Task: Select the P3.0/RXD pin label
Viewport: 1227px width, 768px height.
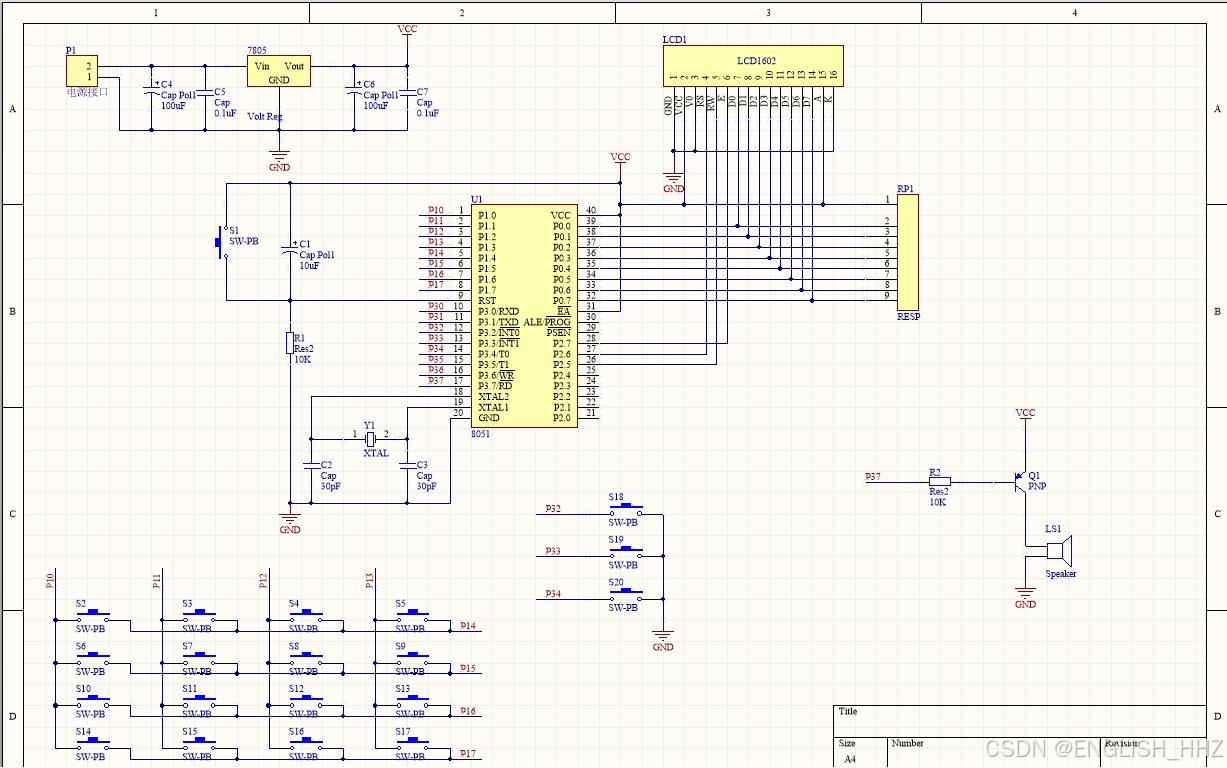Action: 498,311
